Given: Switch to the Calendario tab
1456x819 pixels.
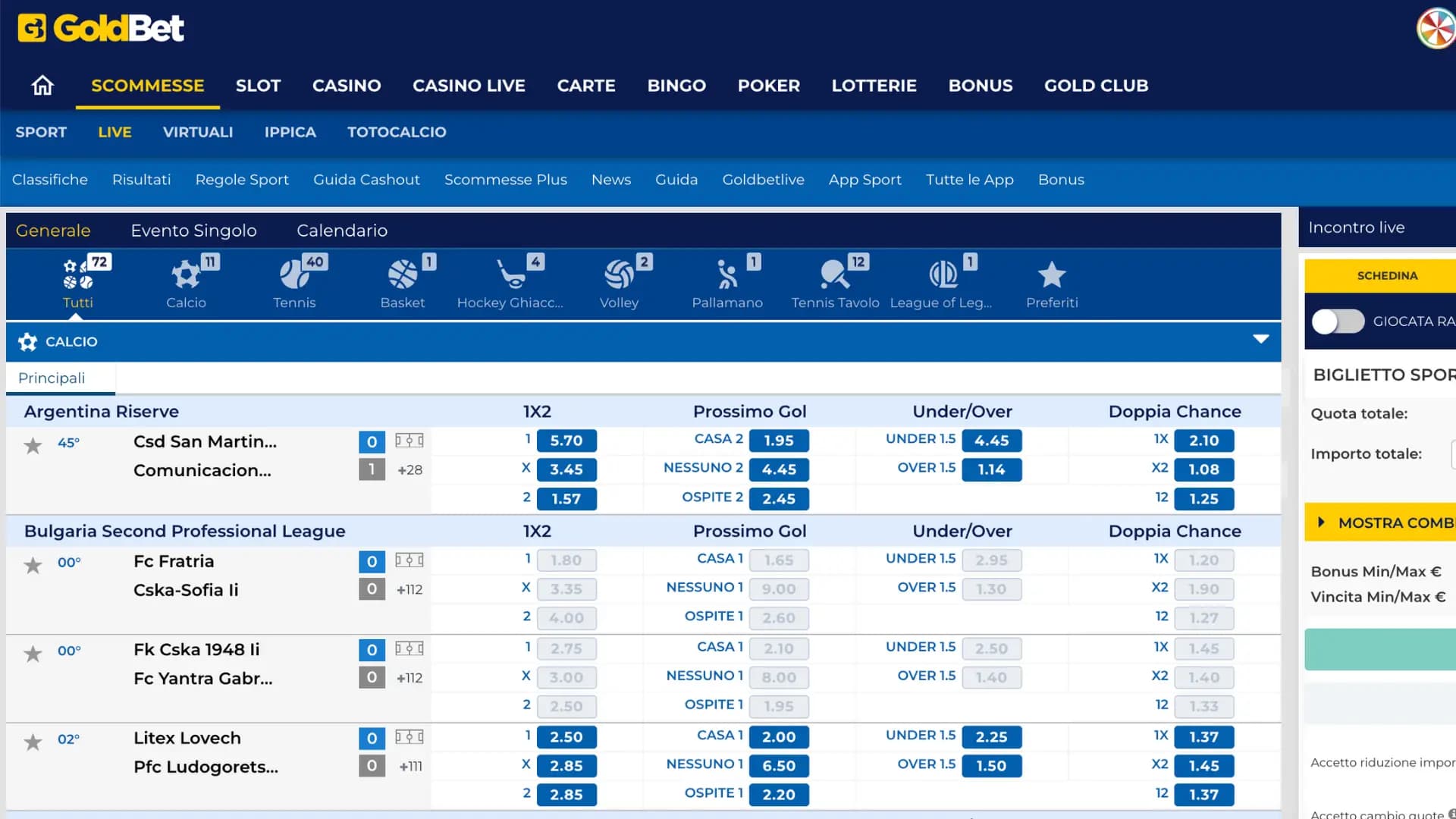Looking at the screenshot, I should click(341, 231).
